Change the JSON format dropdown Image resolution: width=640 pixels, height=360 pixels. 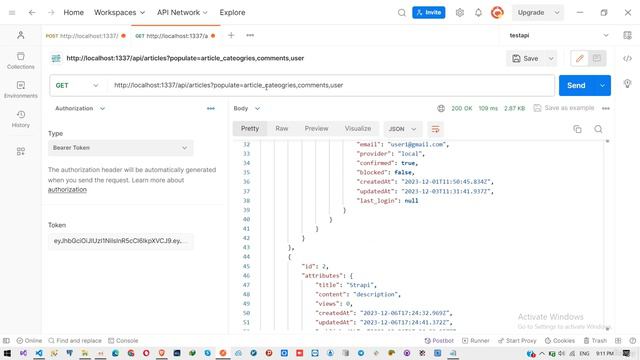tap(402, 129)
